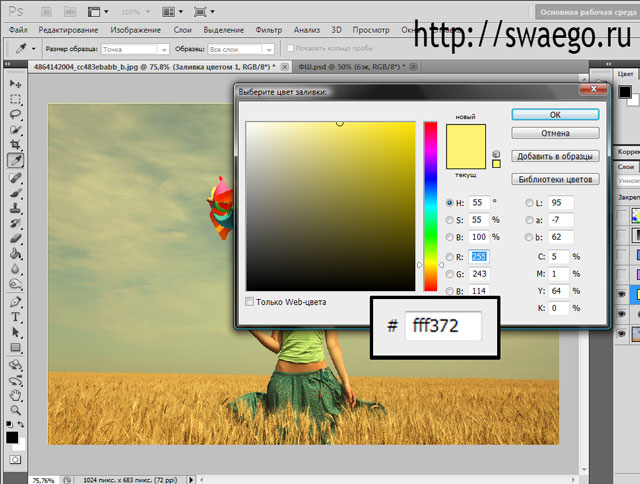Select the G green radio button
Image resolution: width=640 pixels, height=484 pixels.
[x=449, y=274]
